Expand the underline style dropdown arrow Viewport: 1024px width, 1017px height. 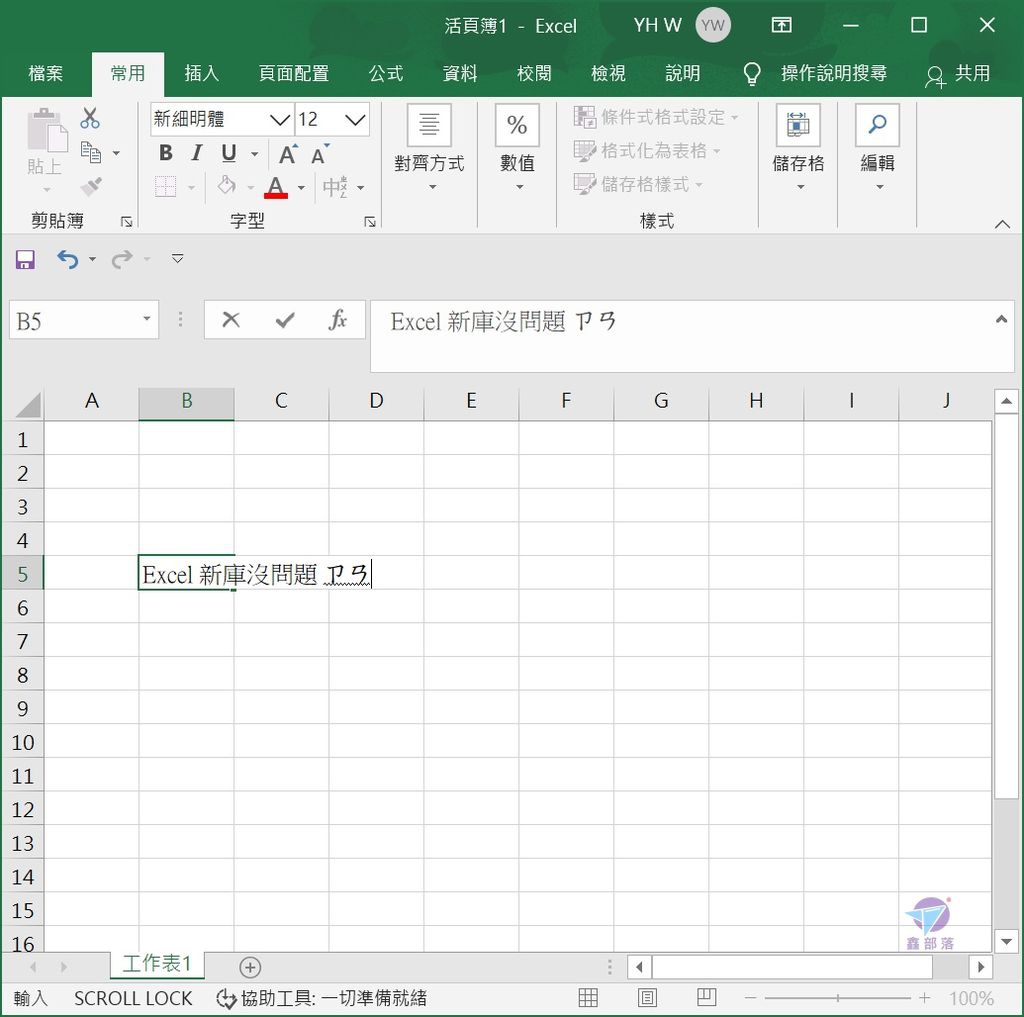pyautogui.click(x=255, y=154)
